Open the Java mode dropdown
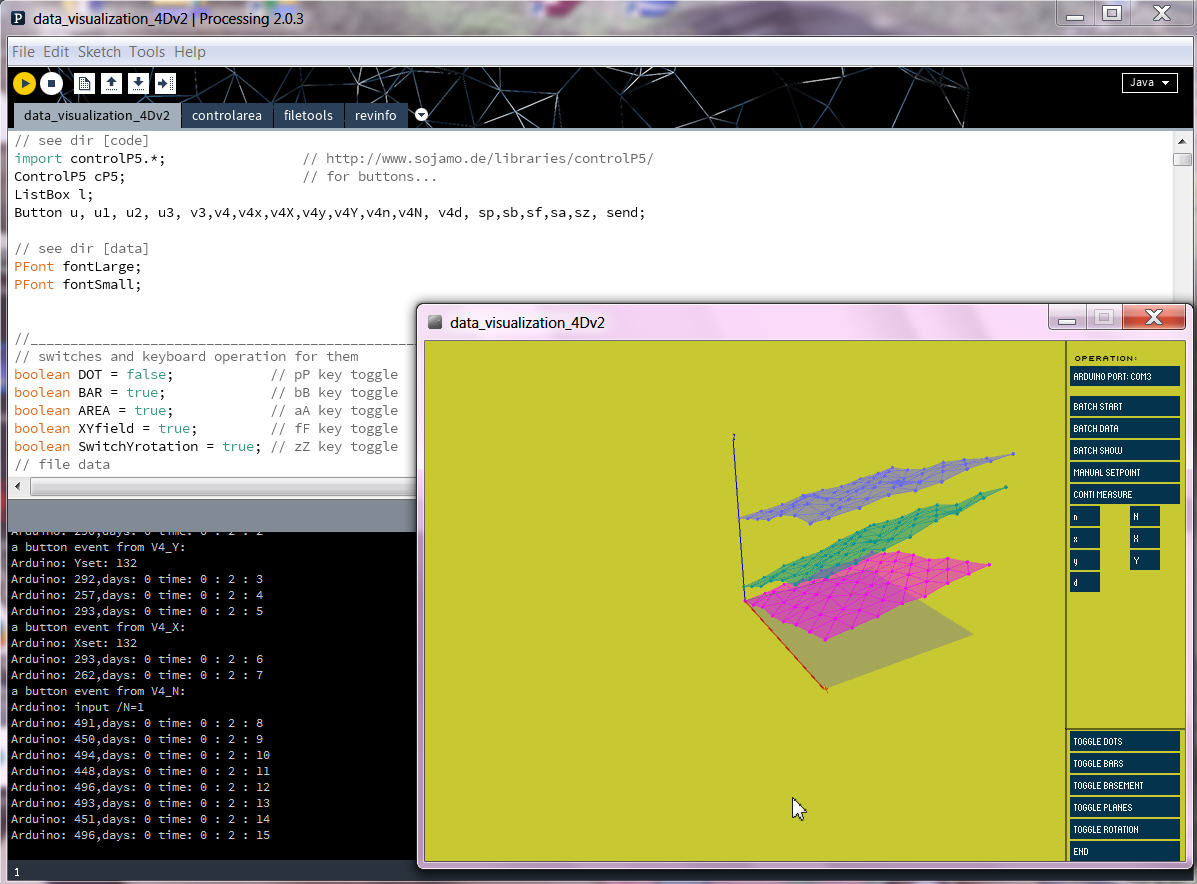This screenshot has width=1197, height=884. [1151, 83]
